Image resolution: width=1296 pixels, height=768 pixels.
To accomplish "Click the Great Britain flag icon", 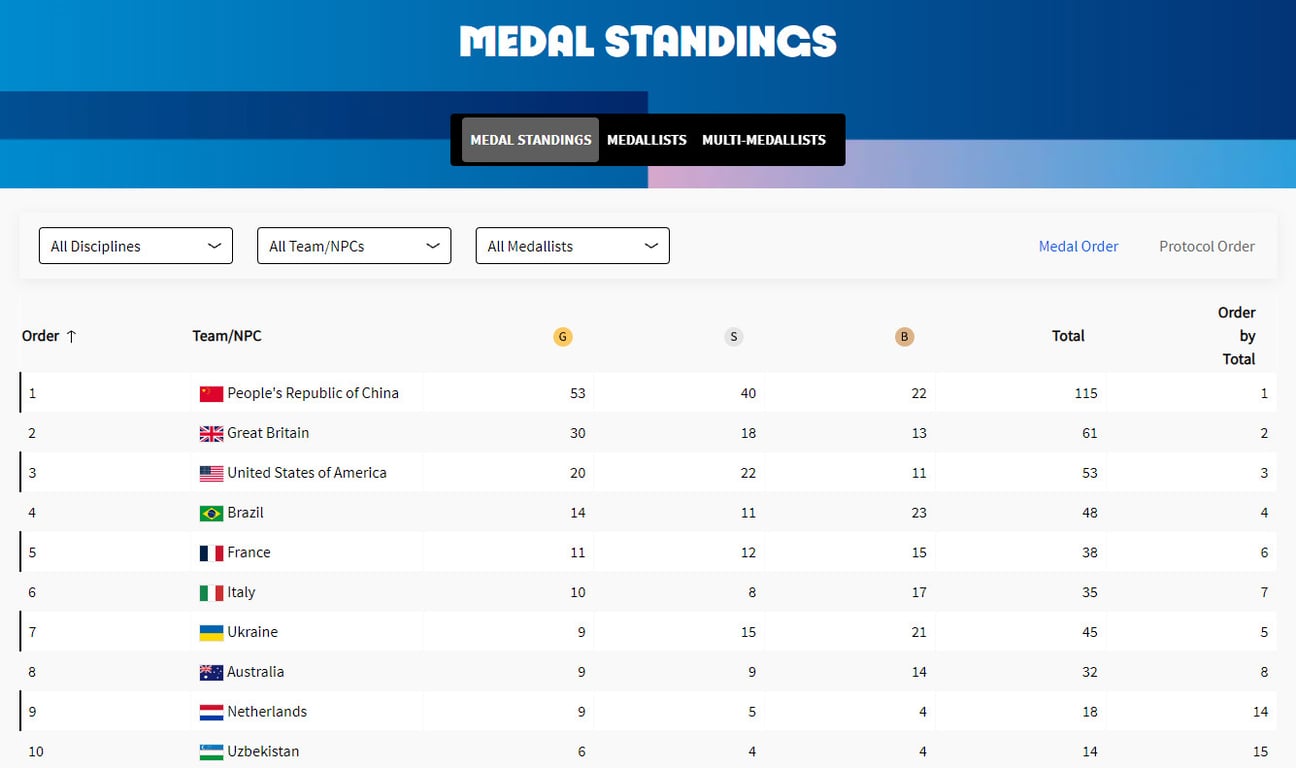I will (x=211, y=434).
